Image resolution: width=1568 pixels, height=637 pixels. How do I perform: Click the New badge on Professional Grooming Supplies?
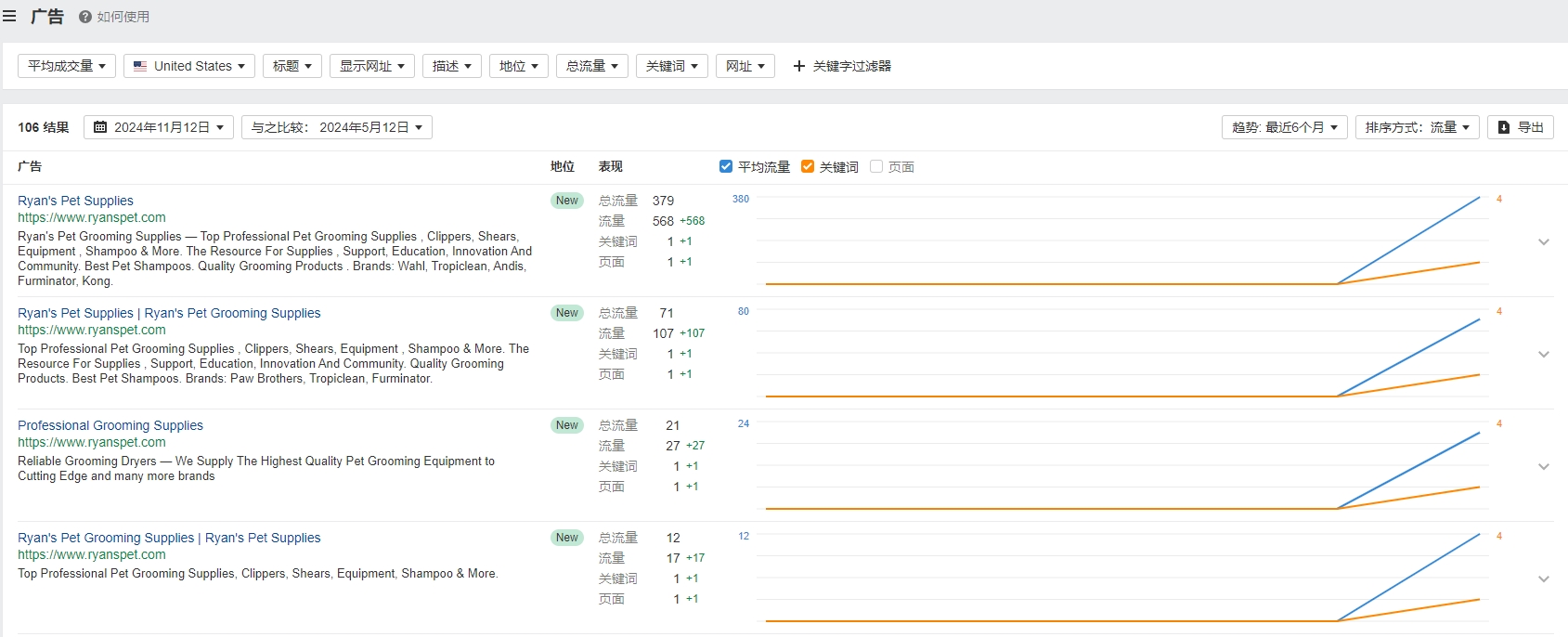(567, 425)
